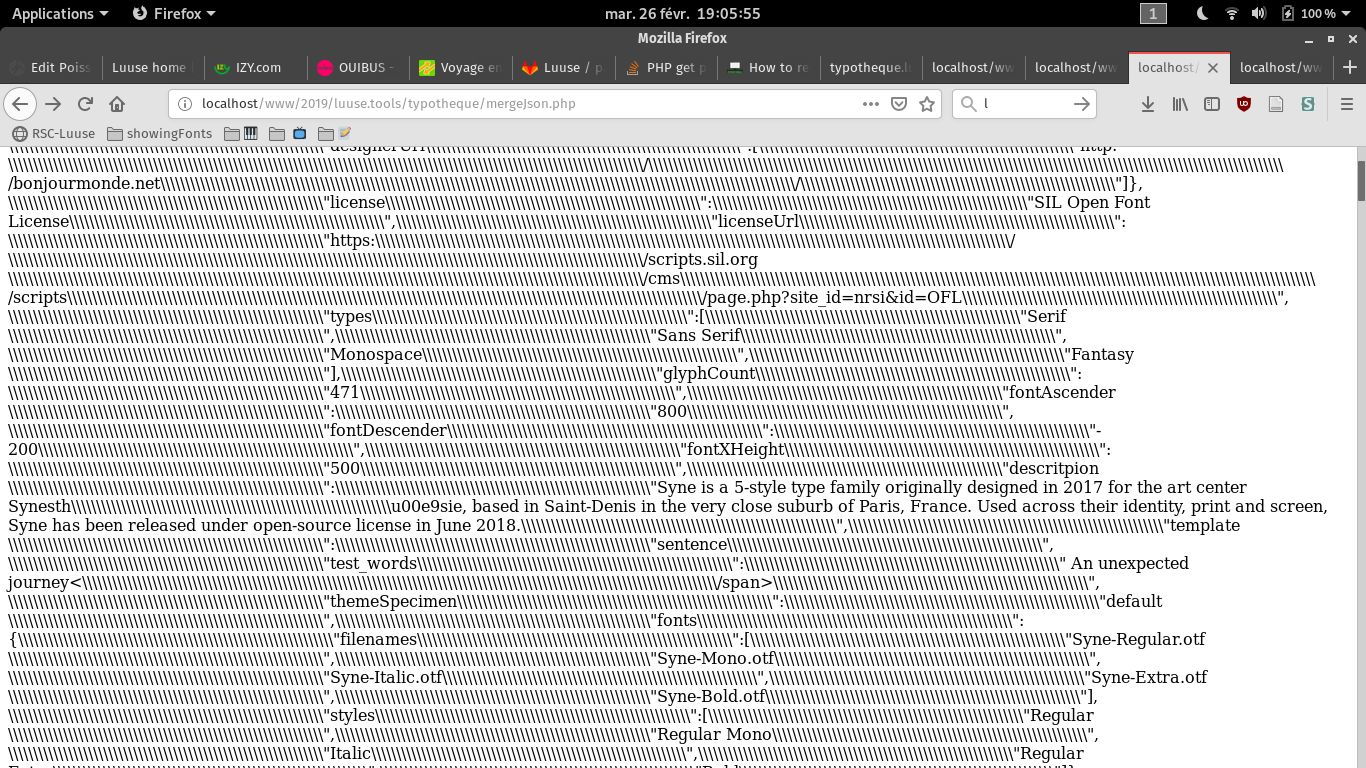Save page to Pocket
This screenshot has width=1366, height=768.
(x=899, y=104)
